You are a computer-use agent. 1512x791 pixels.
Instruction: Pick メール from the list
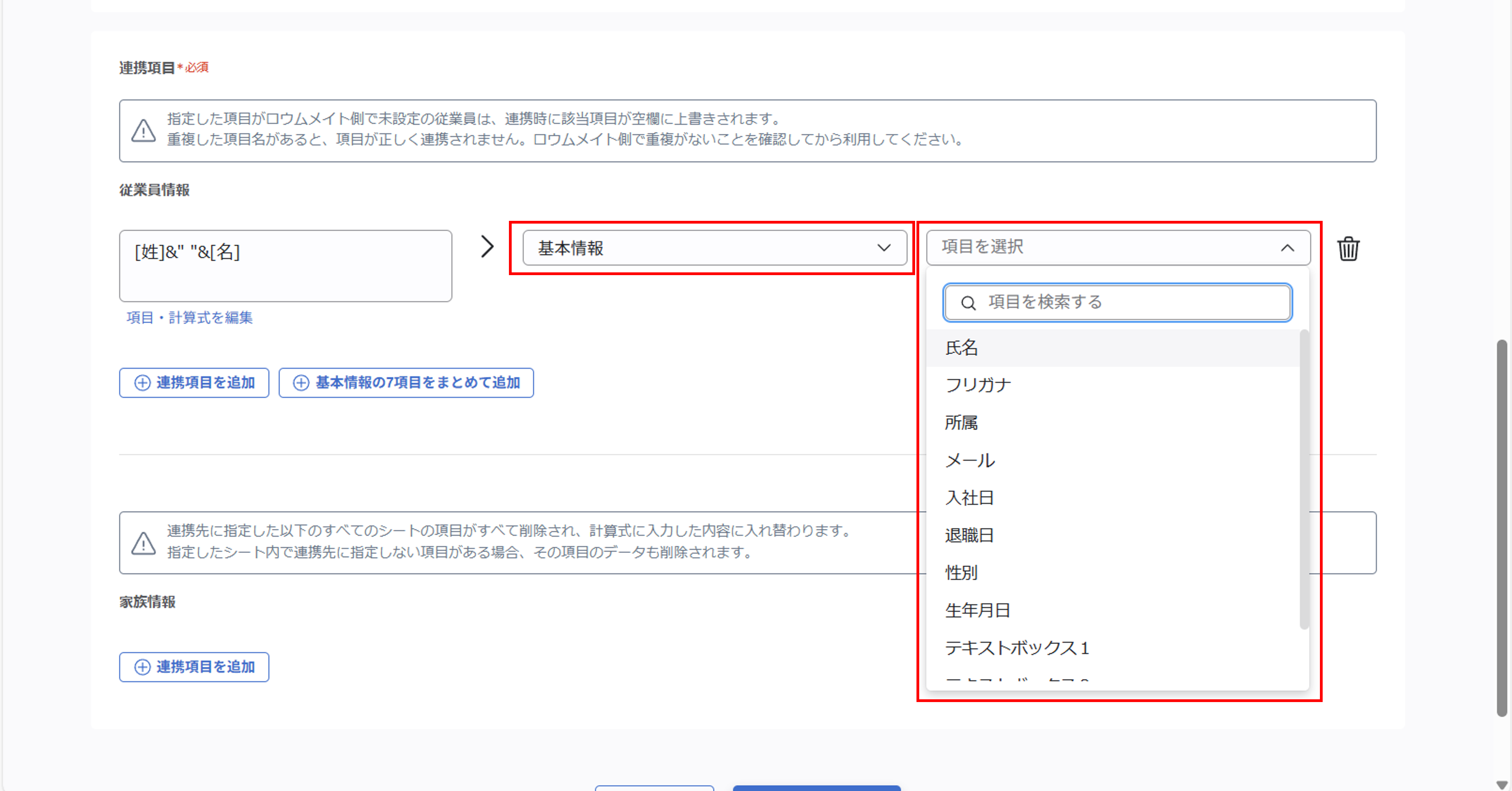[970, 460]
